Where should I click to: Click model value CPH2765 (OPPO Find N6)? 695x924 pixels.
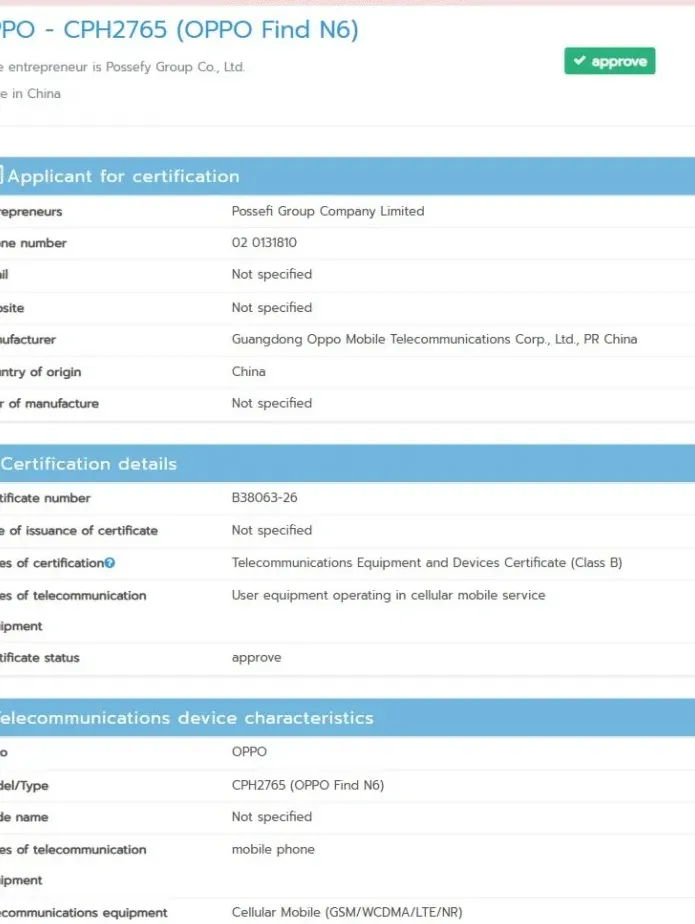tap(308, 785)
